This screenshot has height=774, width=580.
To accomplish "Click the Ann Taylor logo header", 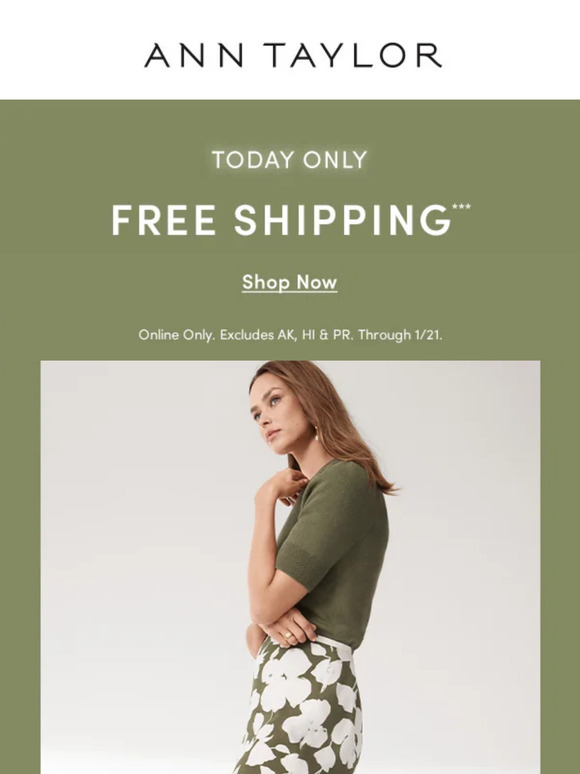I will tap(293, 55).
